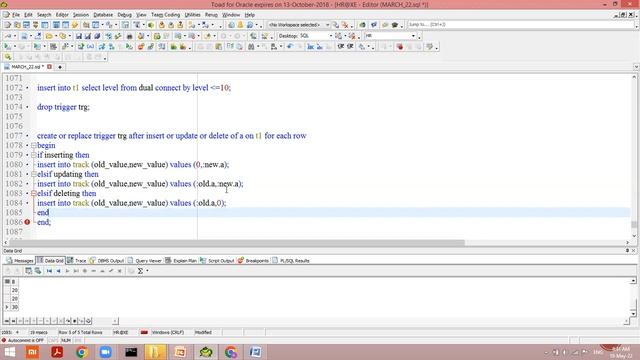
Task: Click the Autocommit is OFF indicator
Action: pos(23,340)
